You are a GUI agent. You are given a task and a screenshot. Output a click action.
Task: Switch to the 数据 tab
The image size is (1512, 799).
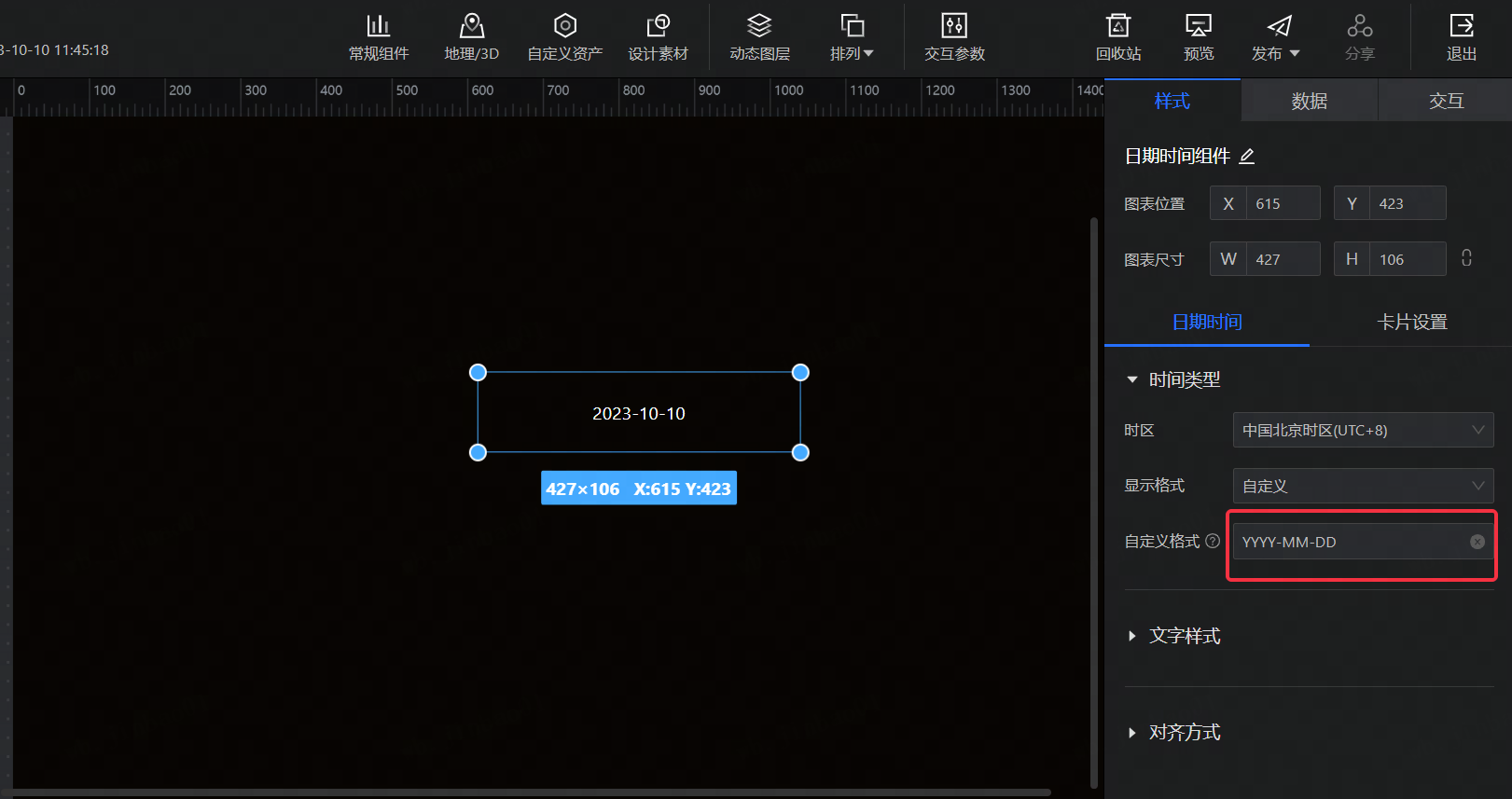[x=1309, y=101]
